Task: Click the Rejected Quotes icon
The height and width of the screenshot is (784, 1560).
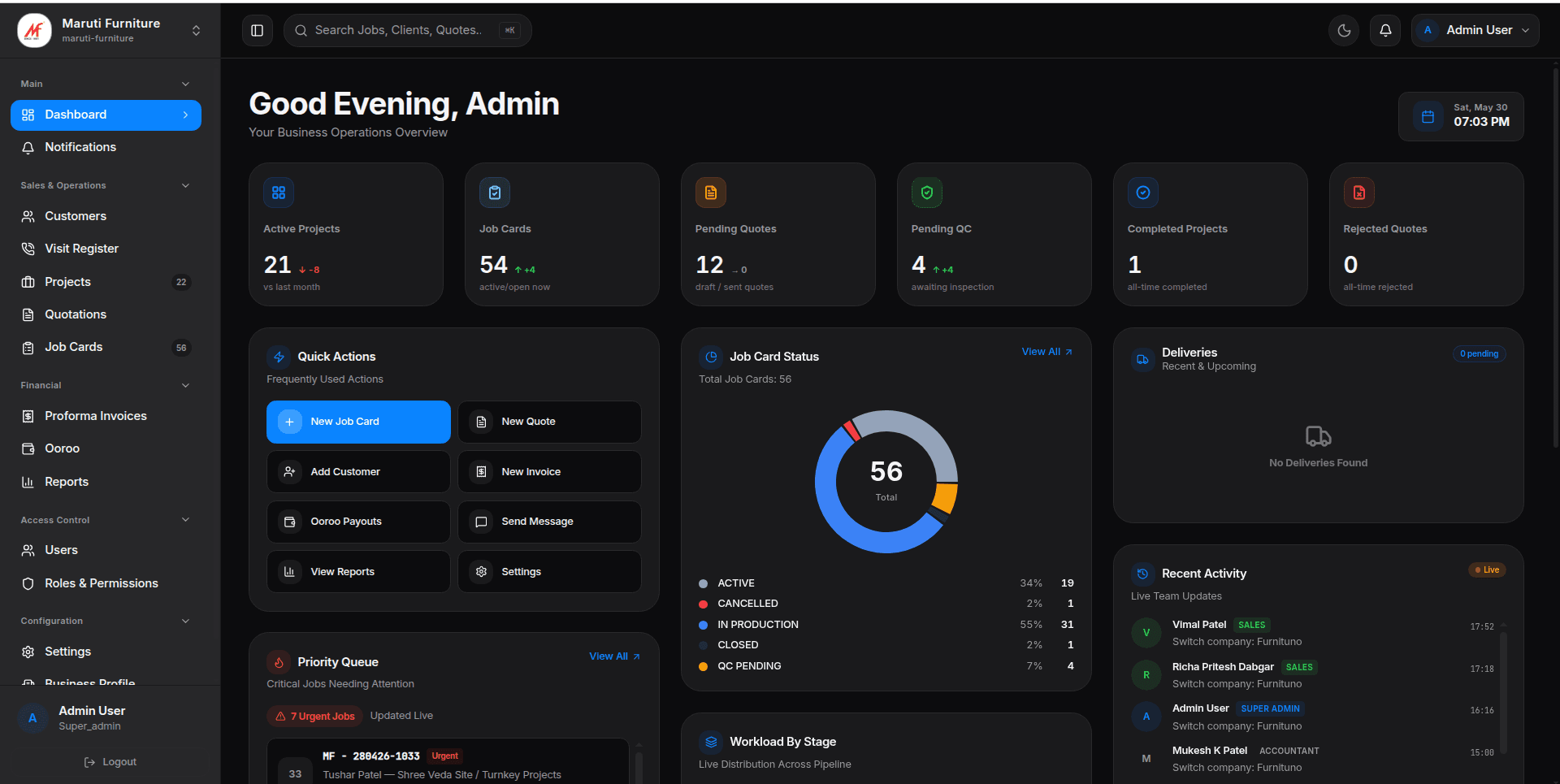Action: coord(1359,193)
